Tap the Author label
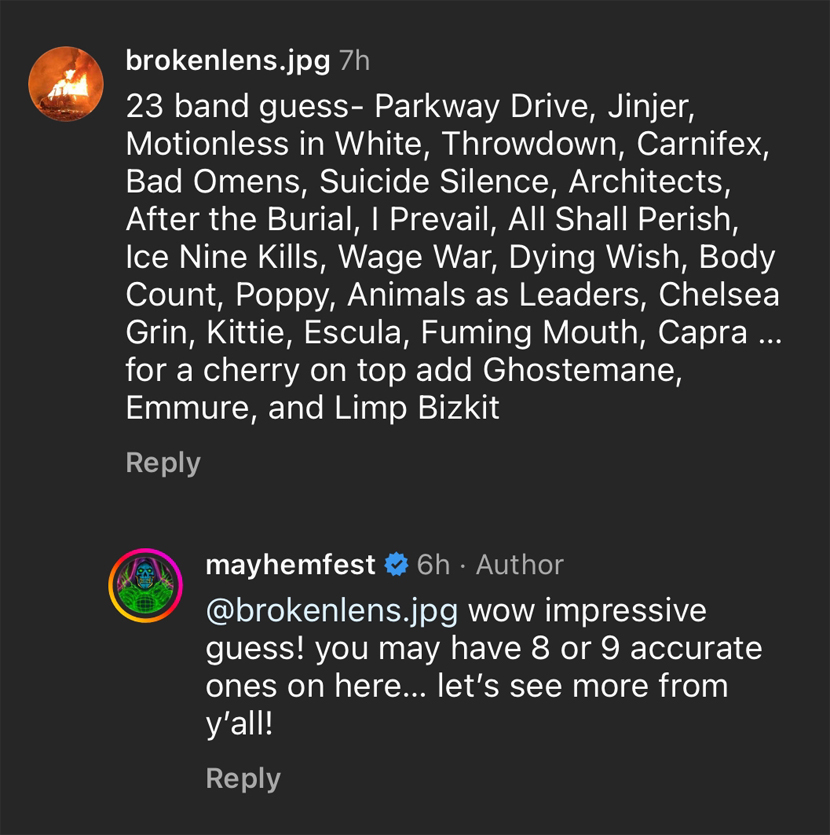The width and height of the screenshot is (830, 835). pos(520,565)
